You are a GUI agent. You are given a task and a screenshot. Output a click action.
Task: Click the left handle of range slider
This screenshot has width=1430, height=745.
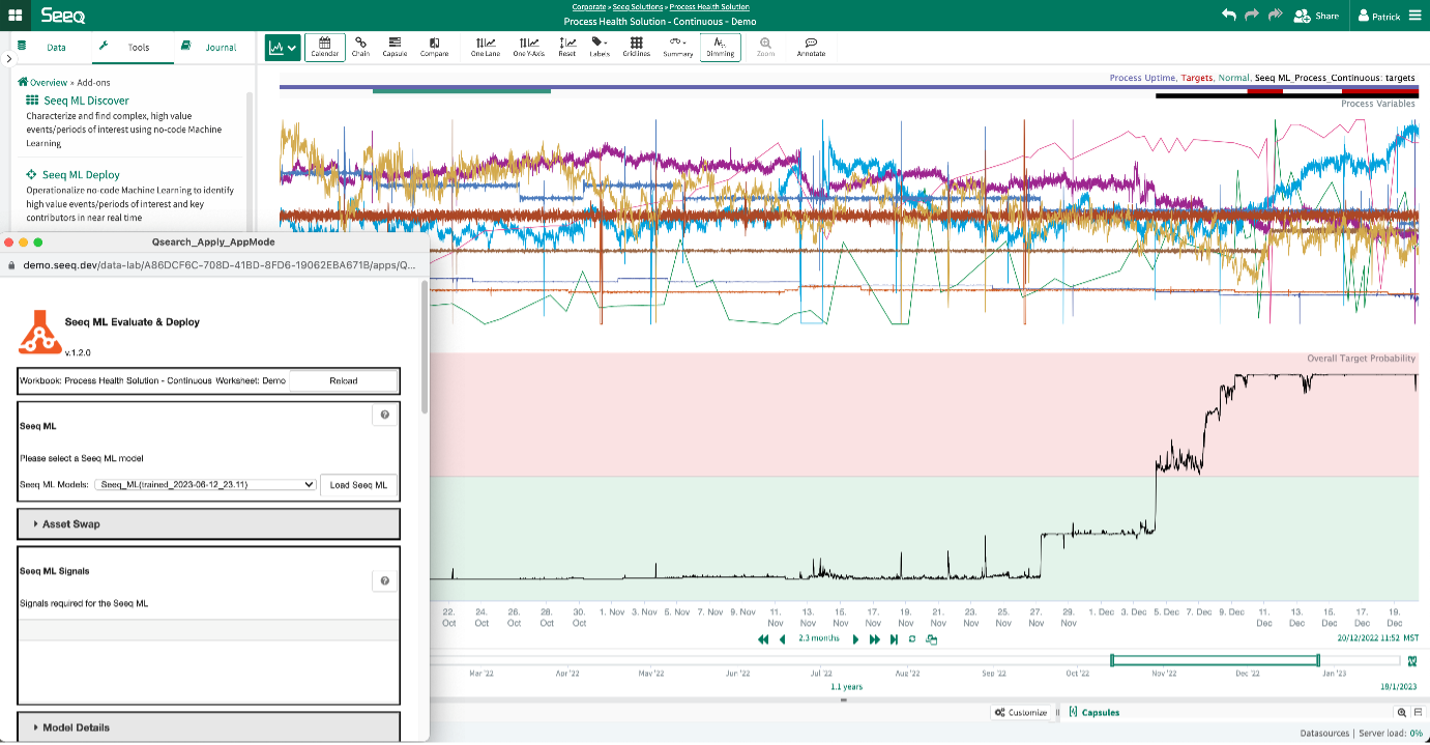tap(1113, 660)
